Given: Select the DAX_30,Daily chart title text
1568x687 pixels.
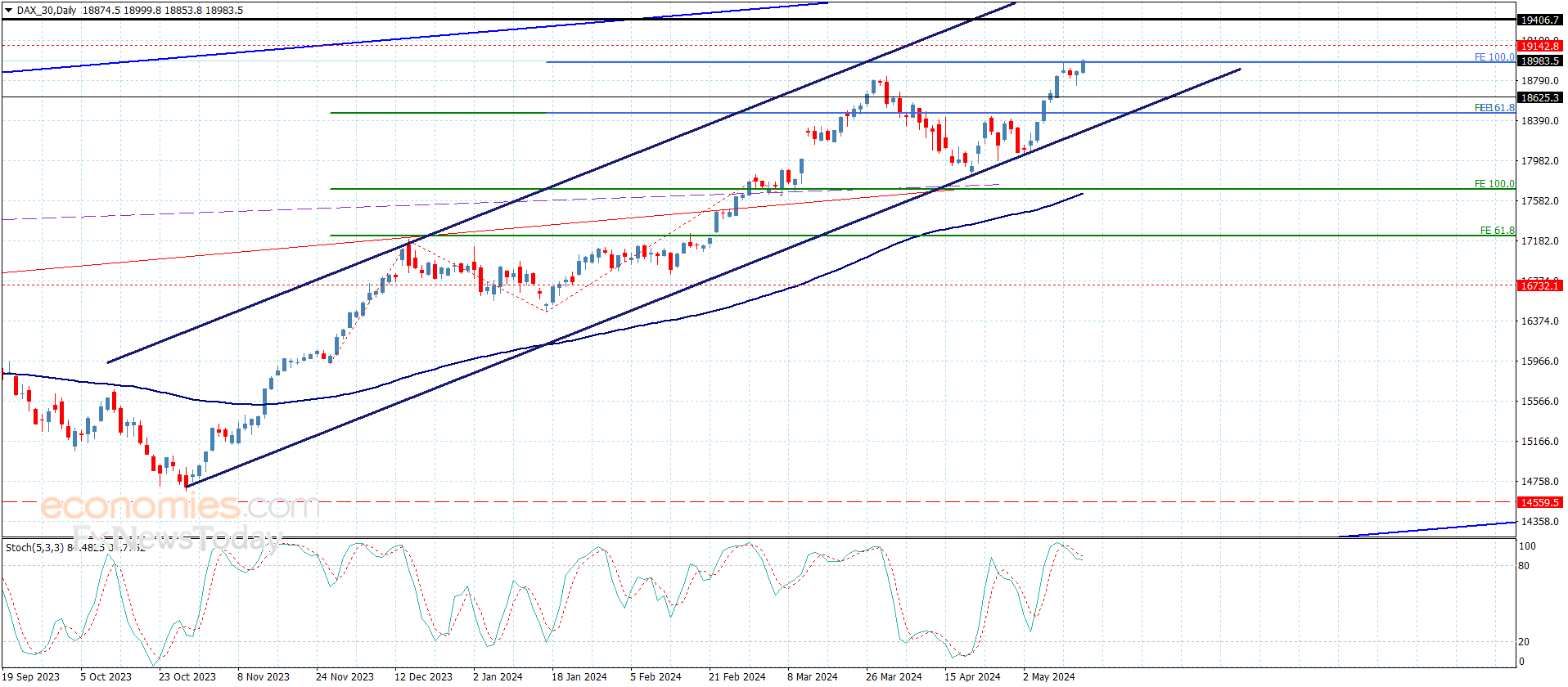Looking at the screenshot, I should [47, 11].
